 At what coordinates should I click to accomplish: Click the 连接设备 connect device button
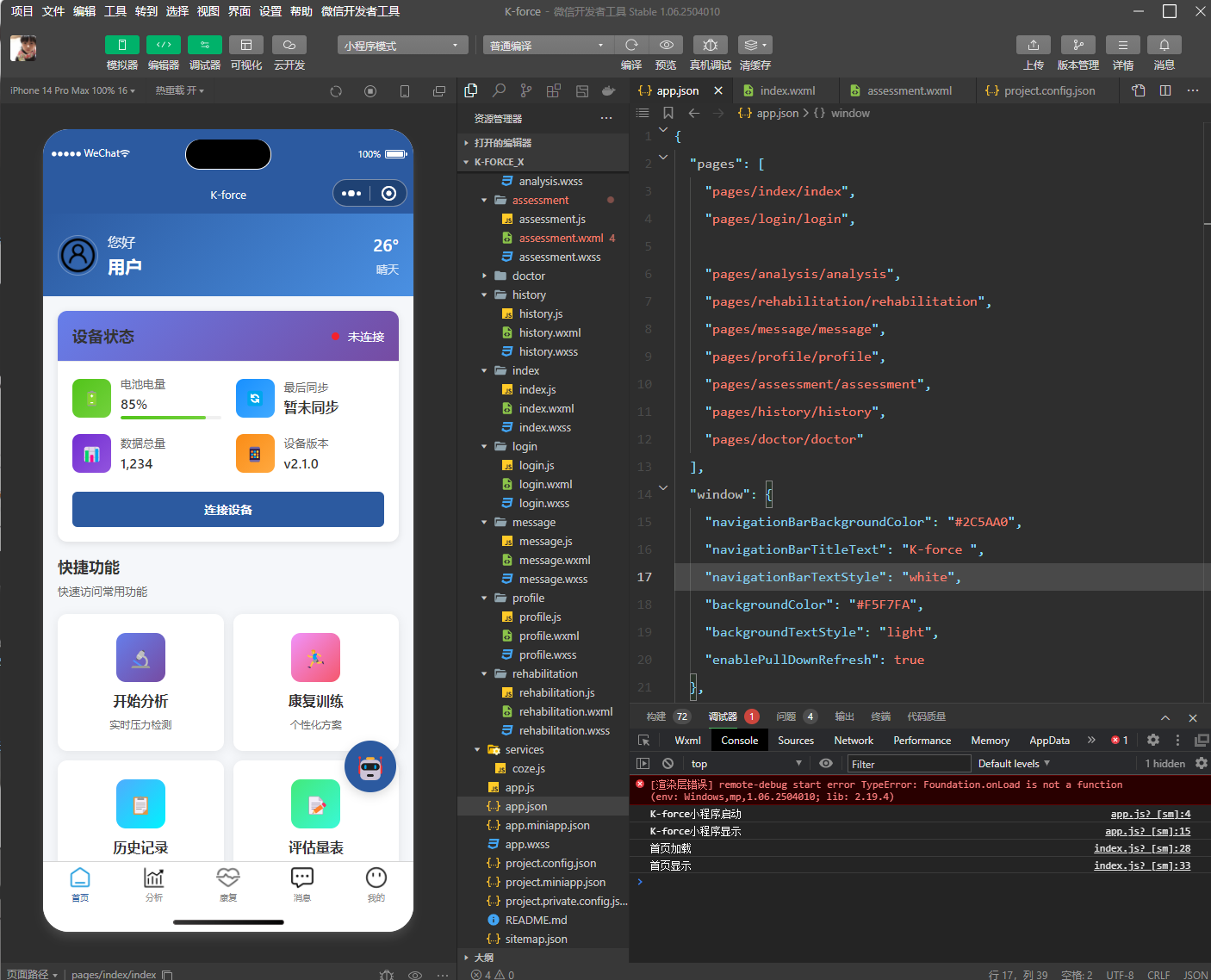(228, 510)
